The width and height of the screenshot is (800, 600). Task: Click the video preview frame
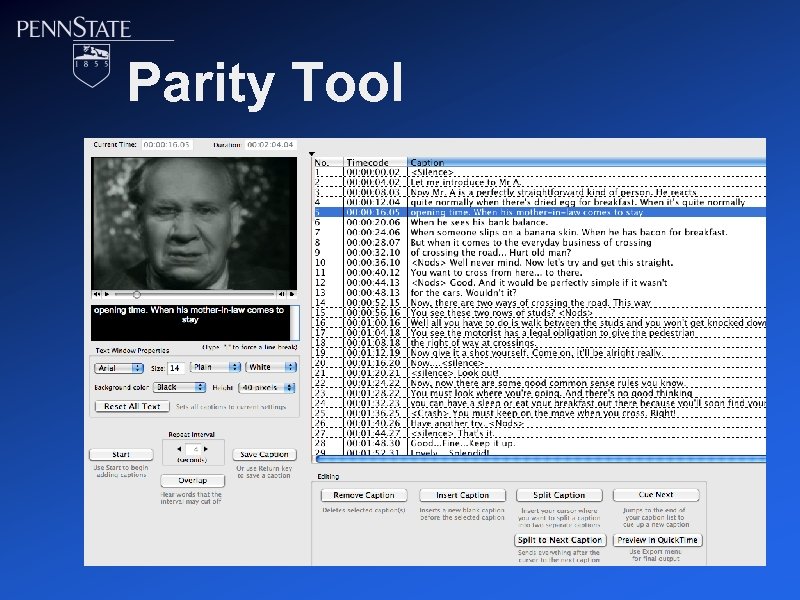[194, 223]
